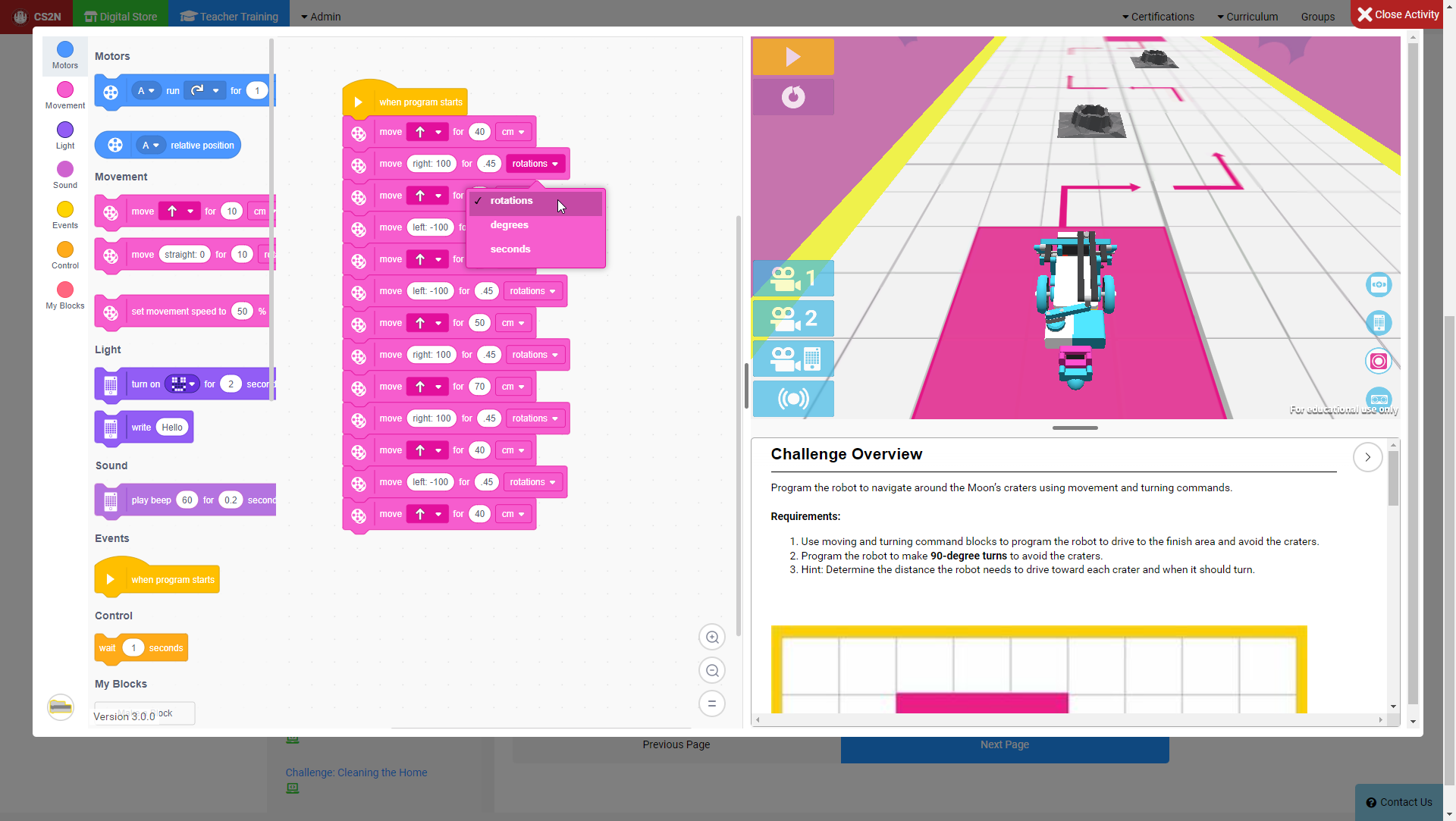Click the motor icon on the relative position block
This screenshot has width=1456, height=821.
tap(115, 146)
